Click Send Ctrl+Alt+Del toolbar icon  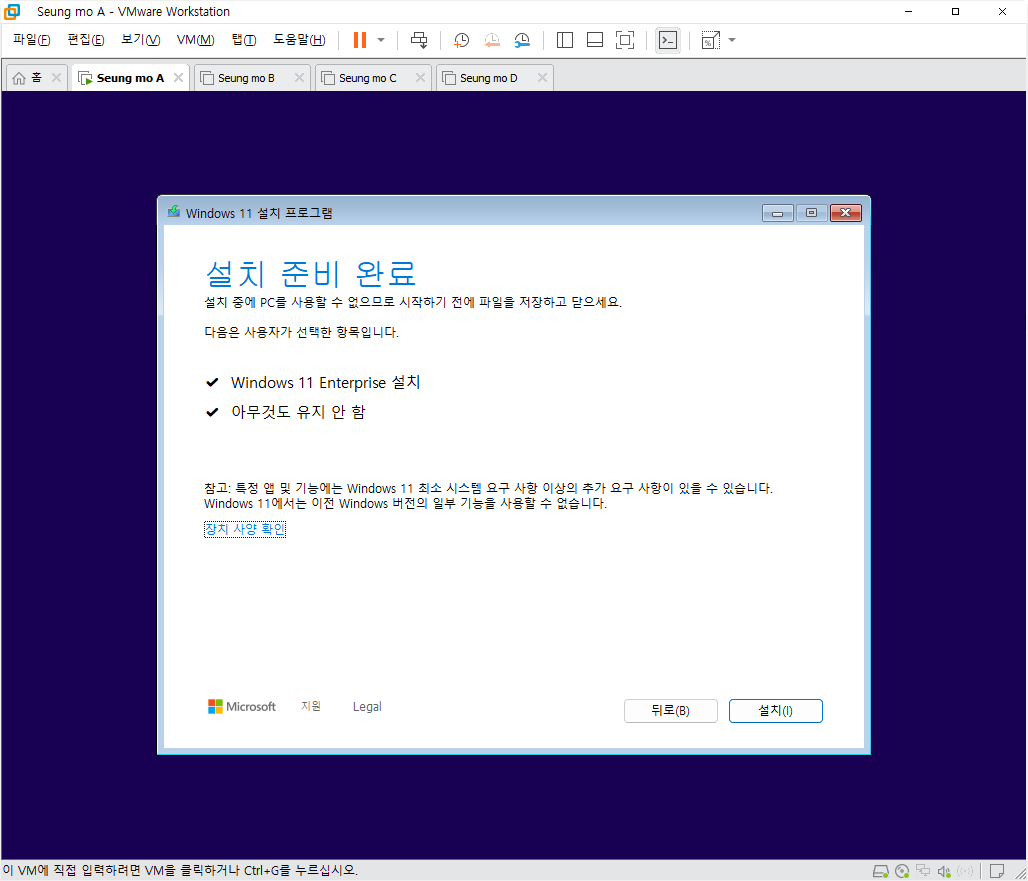coord(418,40)
